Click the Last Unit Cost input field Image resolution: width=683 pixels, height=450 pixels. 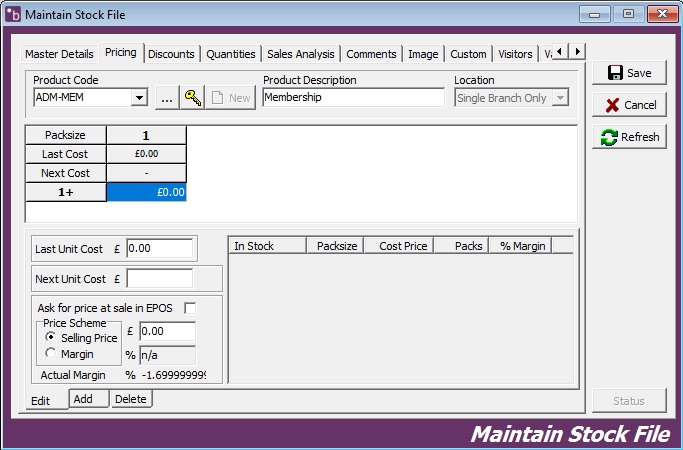coord(159,248)
